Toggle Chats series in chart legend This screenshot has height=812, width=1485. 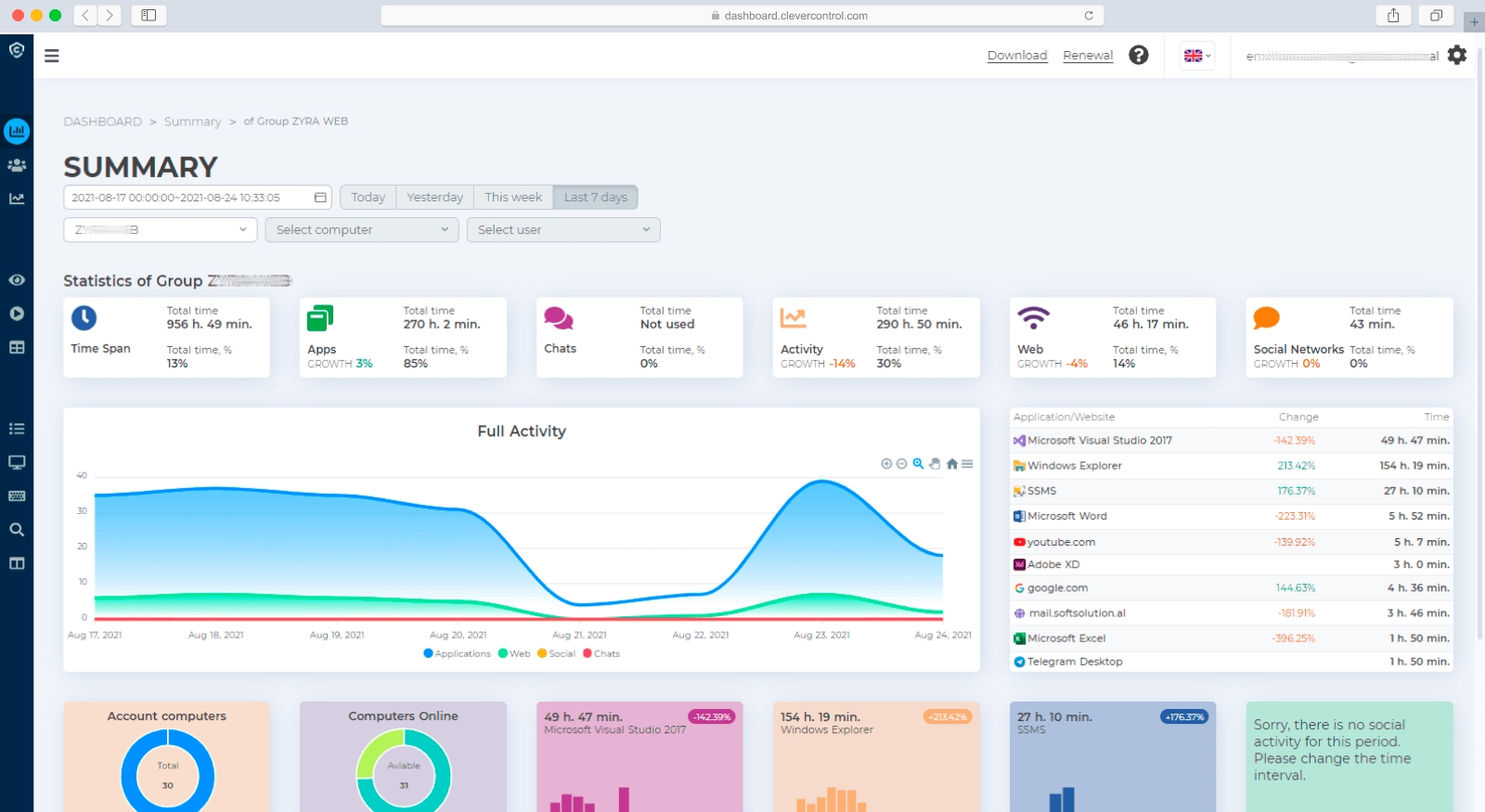click(600, 653)
